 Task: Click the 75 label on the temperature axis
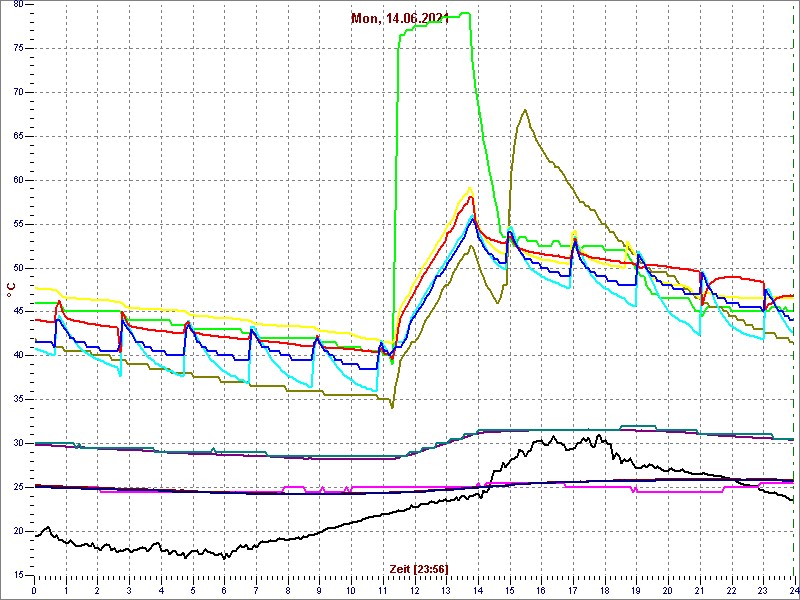click(x=19, y=48)
